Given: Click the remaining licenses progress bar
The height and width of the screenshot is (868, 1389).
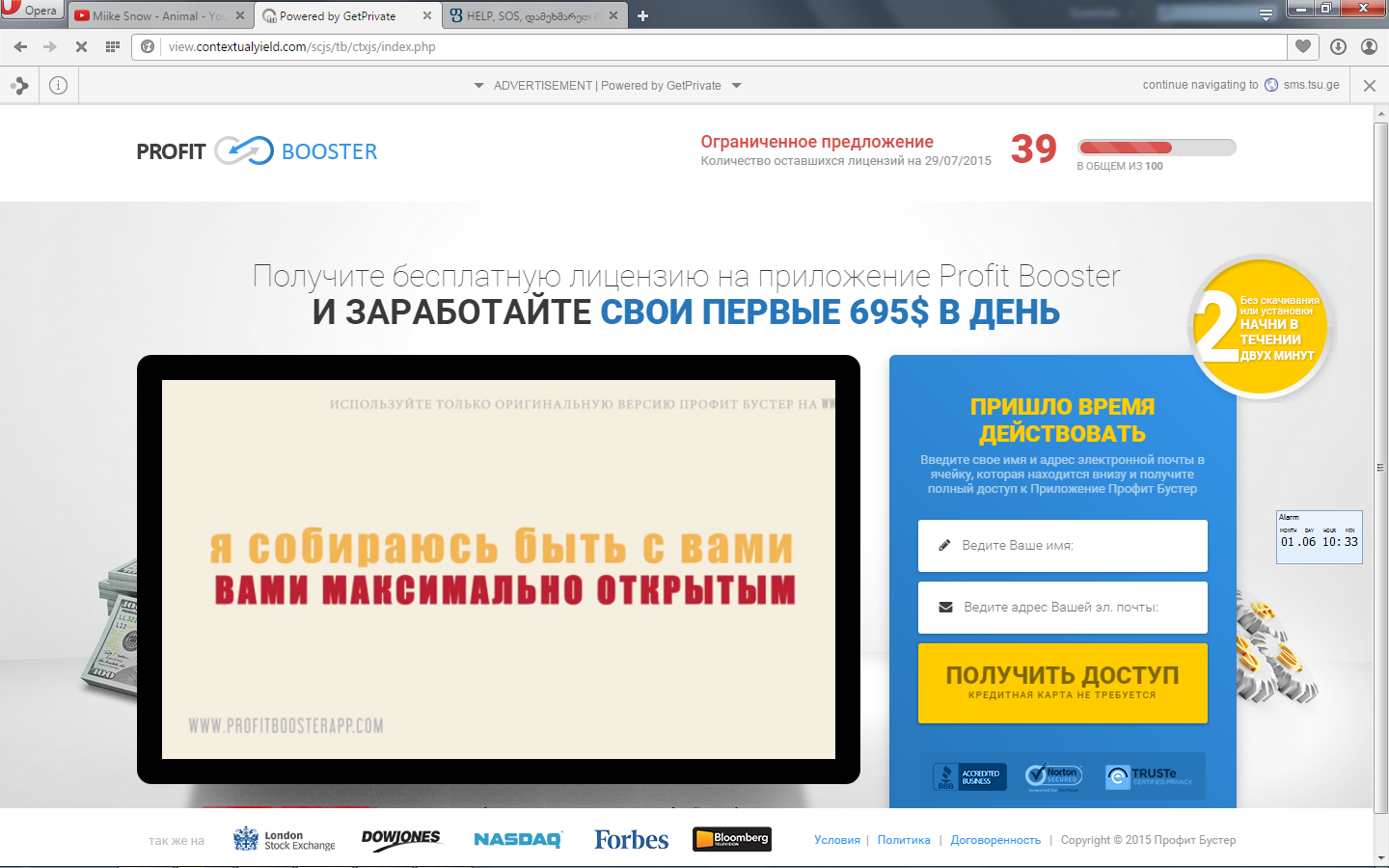Looking at the screenshot, I should coord(1157,148).
